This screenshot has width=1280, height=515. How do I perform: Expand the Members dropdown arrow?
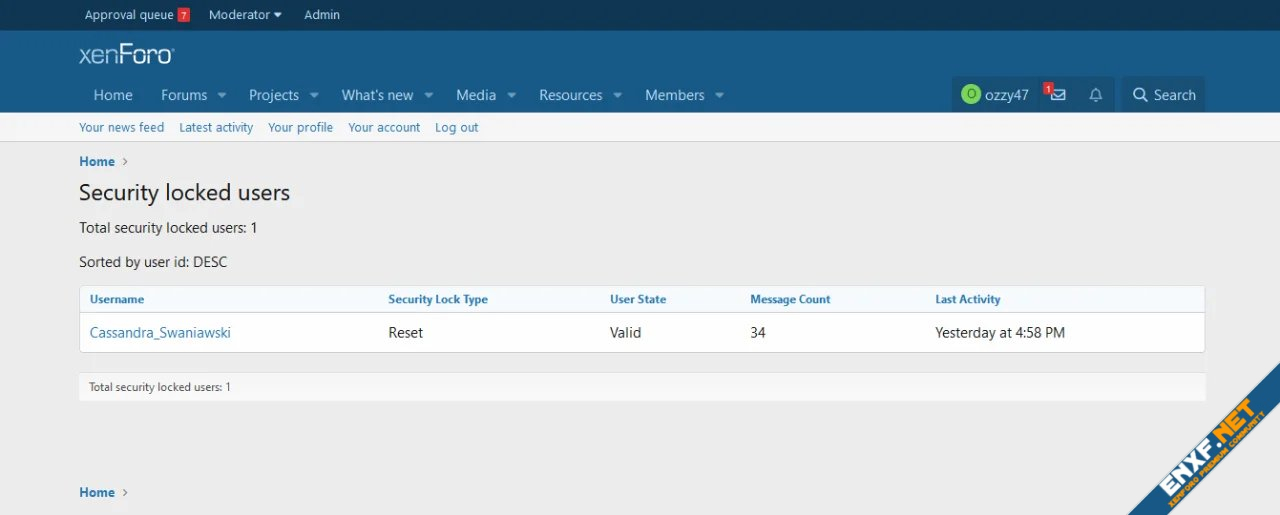(x=719, y=96)
